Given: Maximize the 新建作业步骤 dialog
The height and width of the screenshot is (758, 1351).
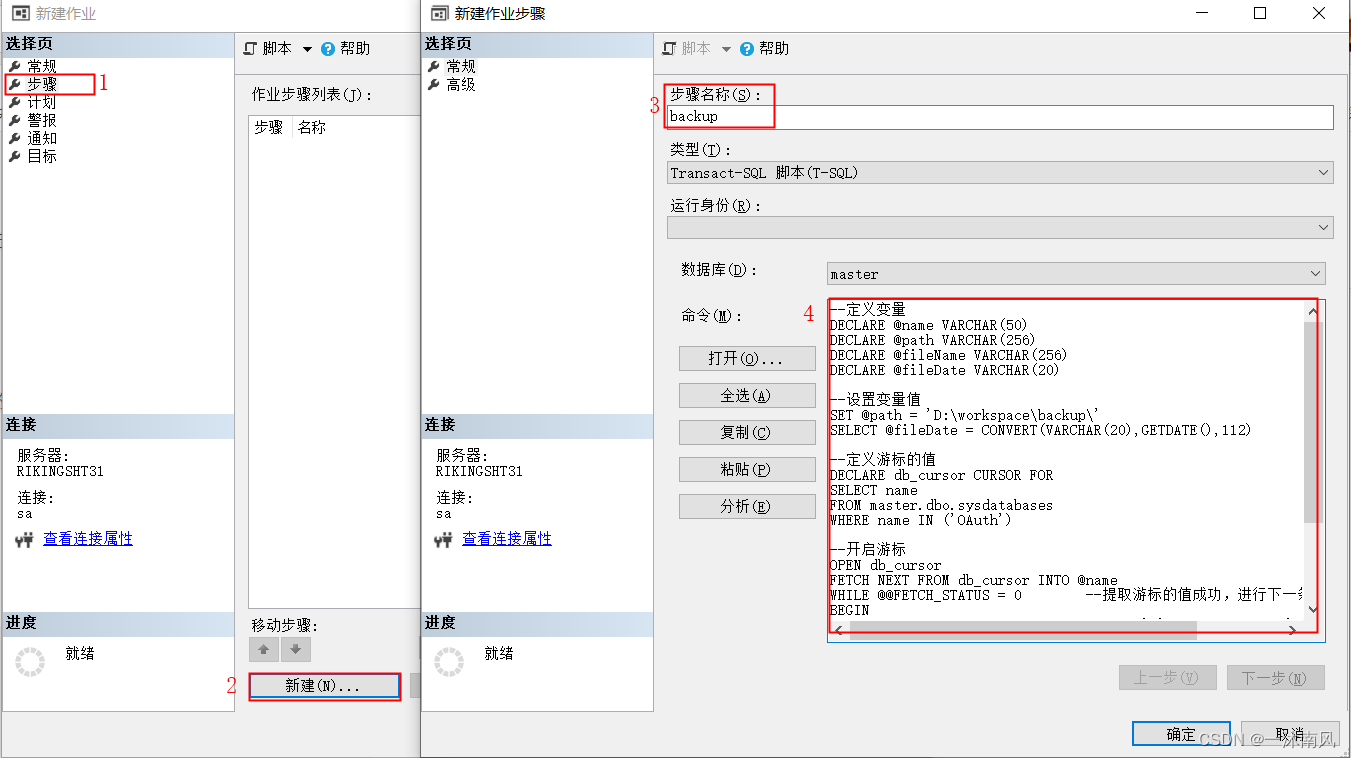Looking at the screenshot, I should (1260, 13).
